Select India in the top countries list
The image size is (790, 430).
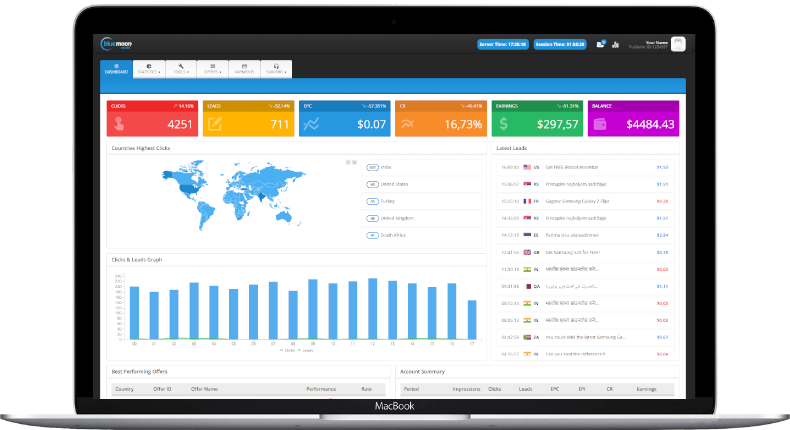coord(386,167)
